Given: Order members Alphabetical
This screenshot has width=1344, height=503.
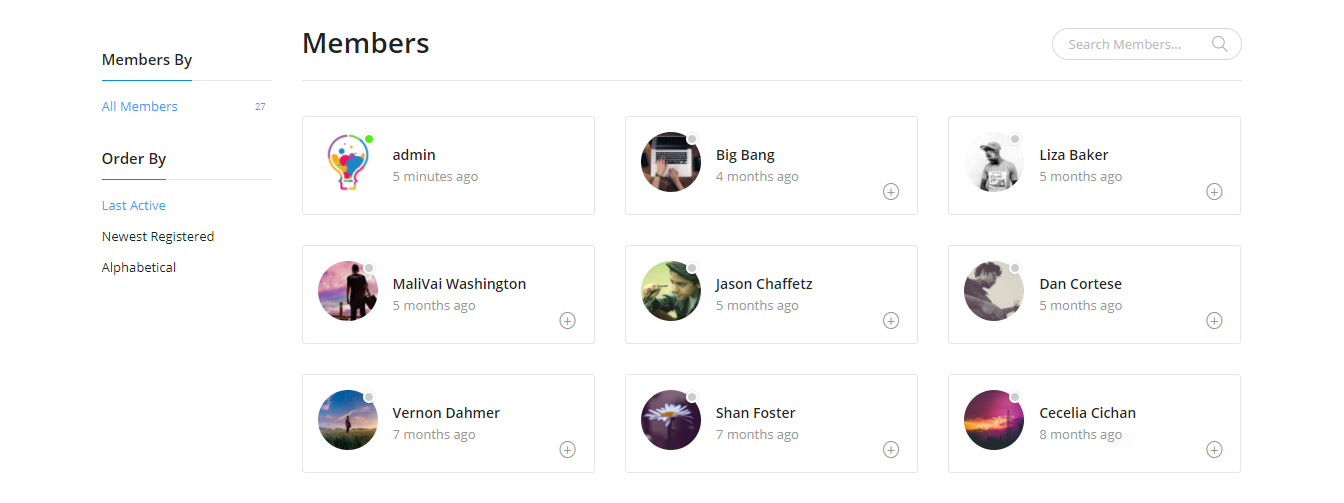Looking at the screenshot, I should tap(139, 267).
